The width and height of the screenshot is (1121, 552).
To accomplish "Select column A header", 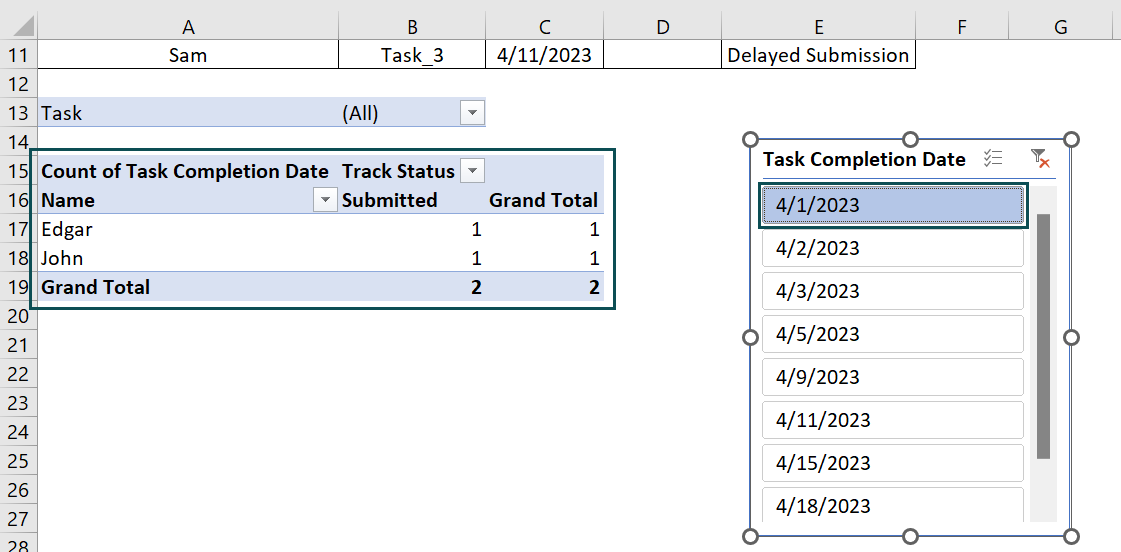I will [x=188, y=27].
